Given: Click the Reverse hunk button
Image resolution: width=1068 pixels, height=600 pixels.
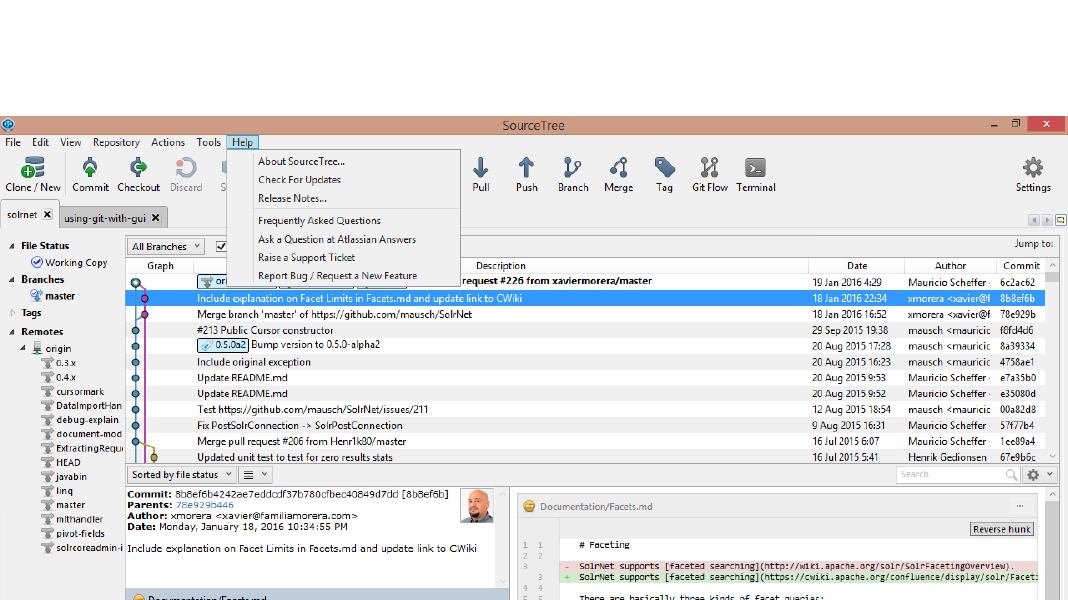Looking at the screenshot, I should click(x=1001, y=529).
